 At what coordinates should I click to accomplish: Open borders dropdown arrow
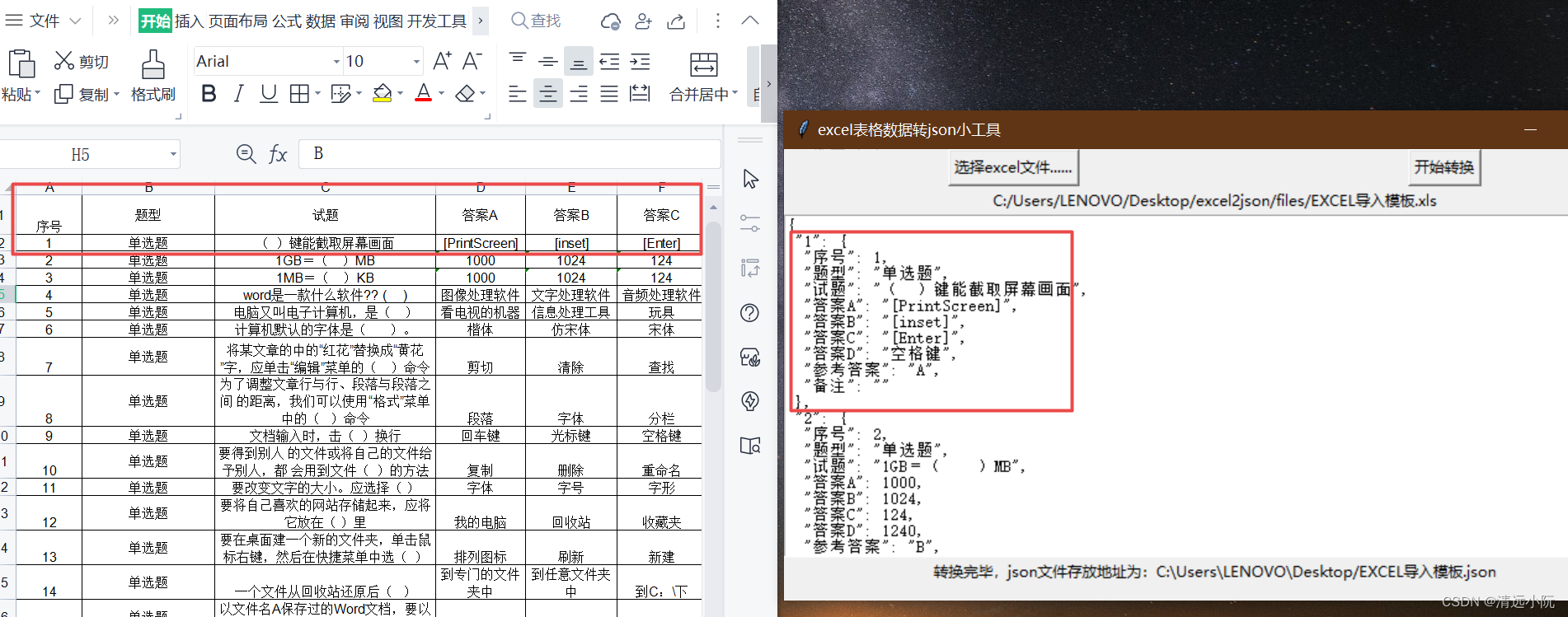coord(317,95)
